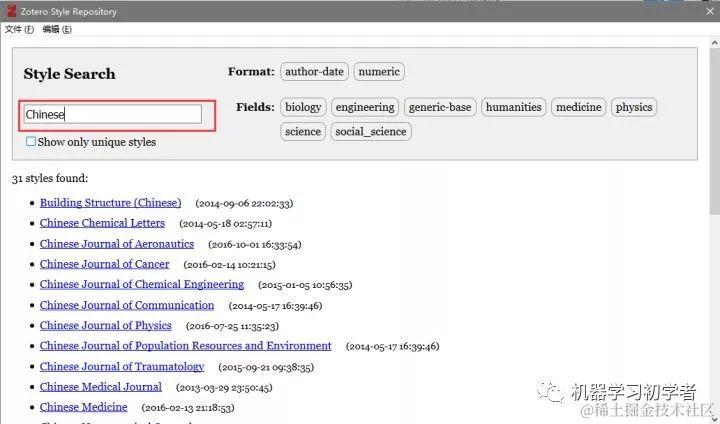Filter by numeric format
This screenshot has width=720, height=424.
(379, 72)
